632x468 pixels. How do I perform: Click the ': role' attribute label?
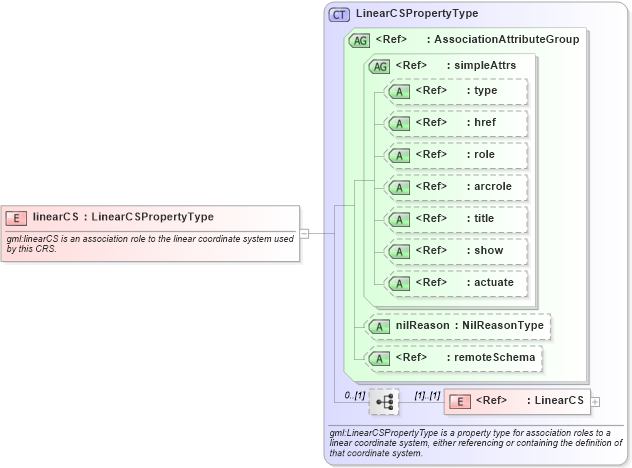[480, 154]
